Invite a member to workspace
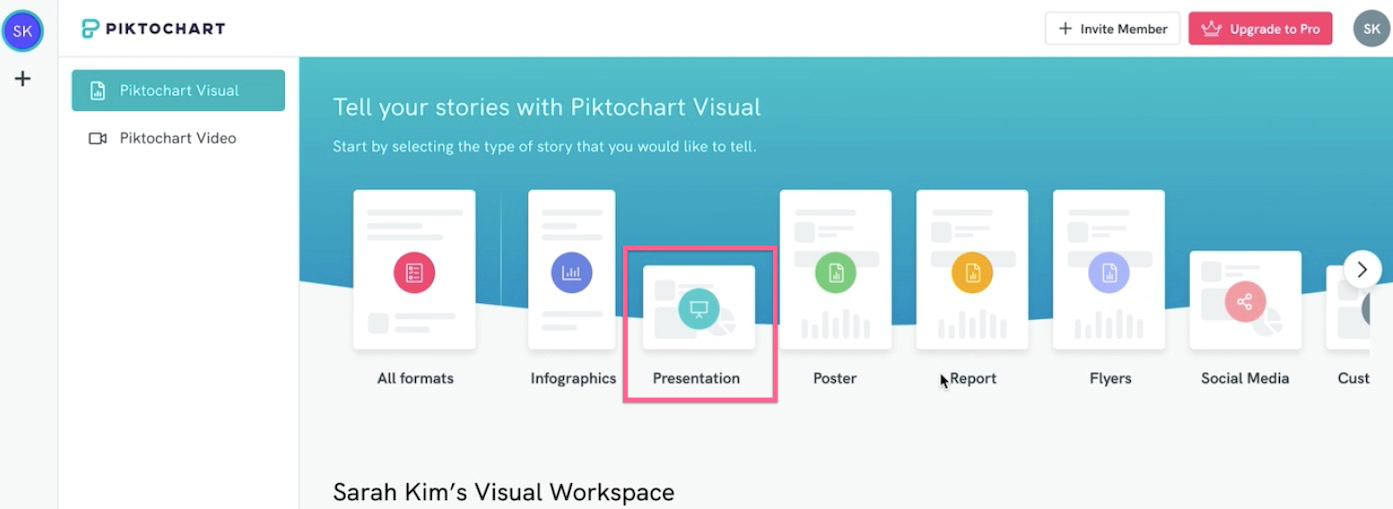This screenshot has height=509, width=1393. click(x=1112, y=29)
